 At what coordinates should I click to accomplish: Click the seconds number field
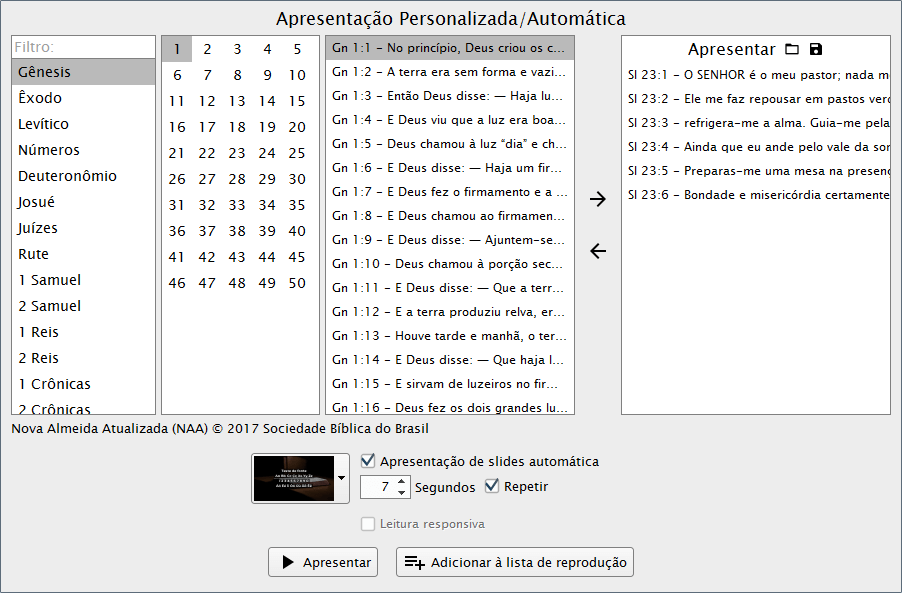click(x=377, y=487)
